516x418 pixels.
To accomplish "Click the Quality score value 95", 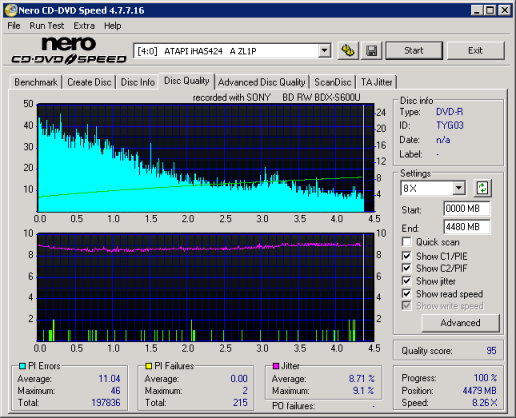I will pyautogui.click(x=491, y=351).
